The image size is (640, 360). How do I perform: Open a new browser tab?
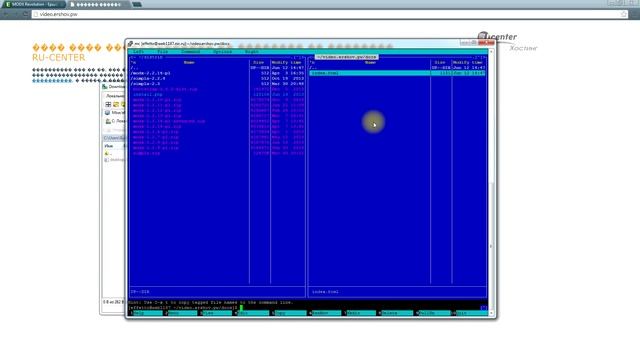137,4
